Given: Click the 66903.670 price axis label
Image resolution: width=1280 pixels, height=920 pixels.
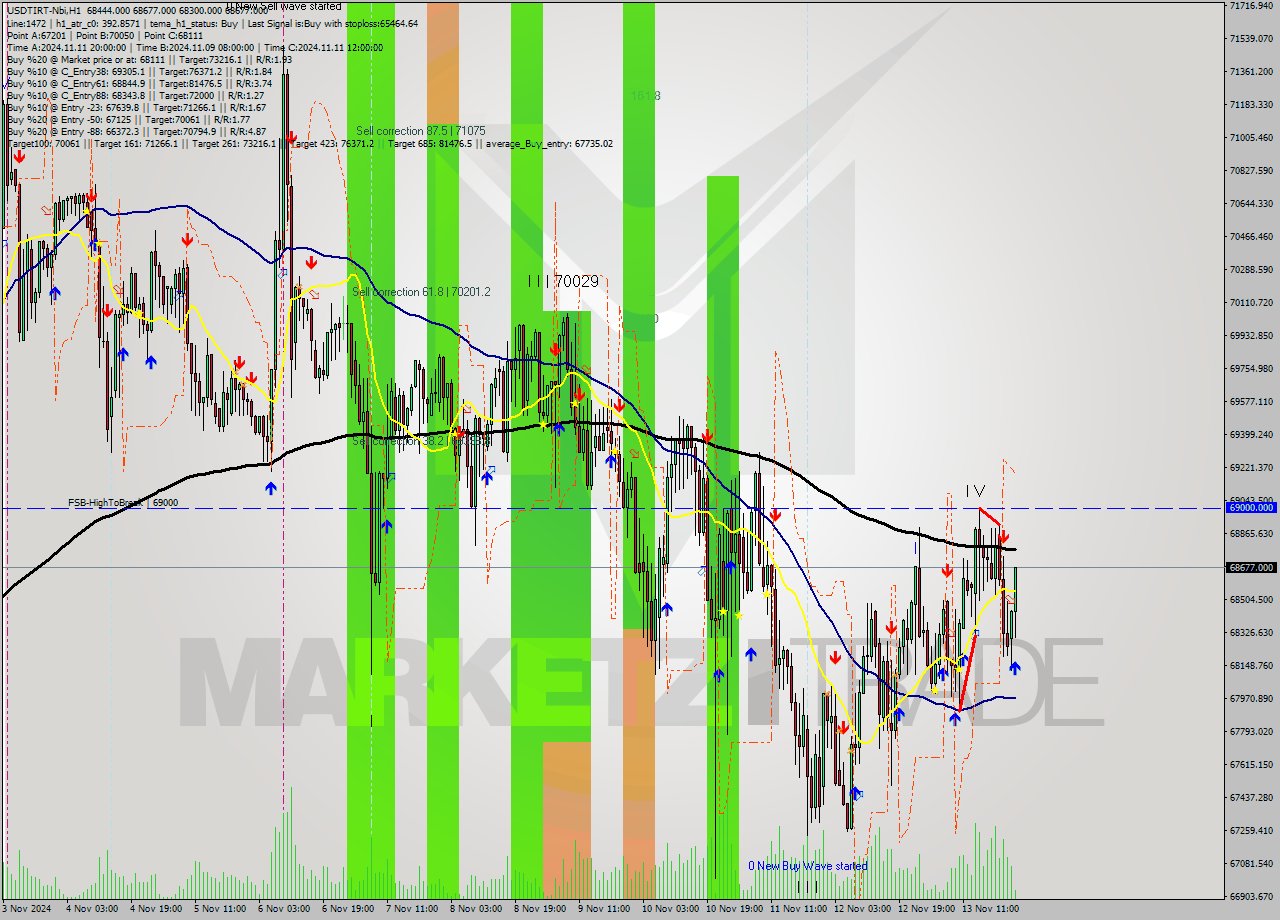Looking at the screenshot, I should (1251, 897).
